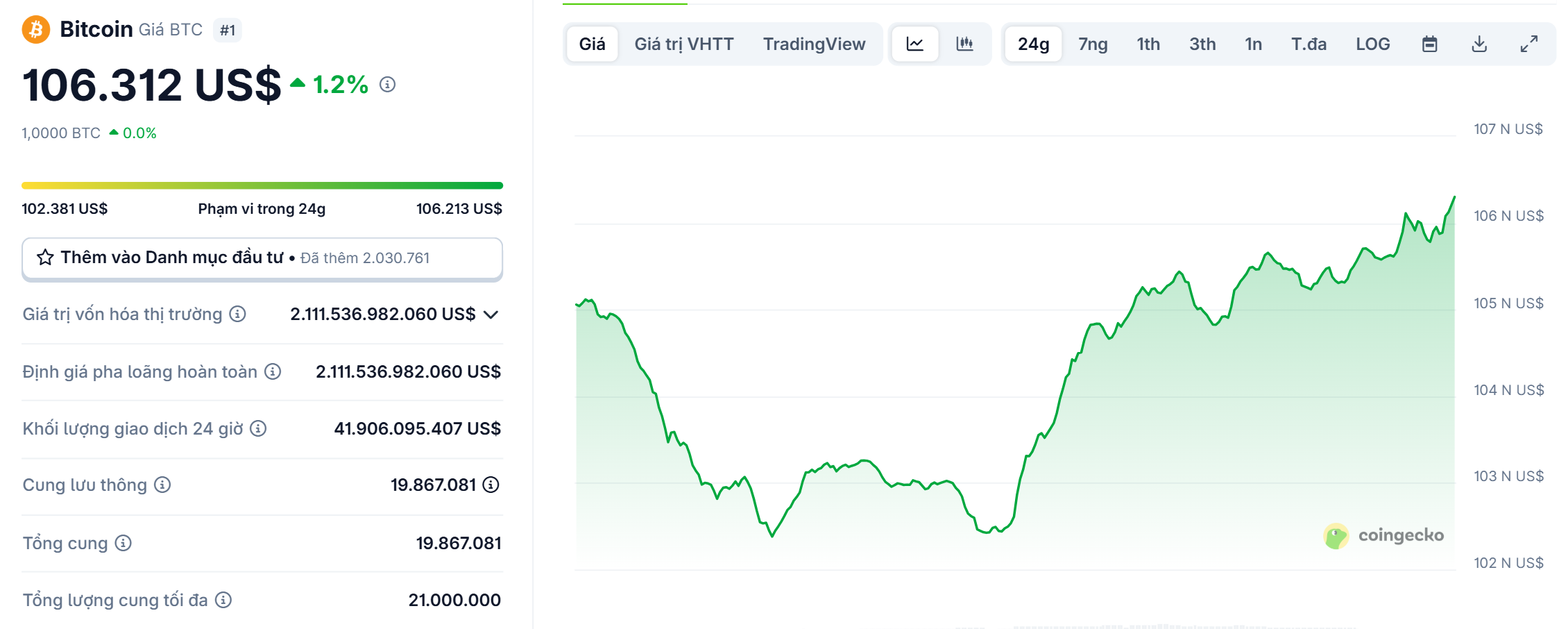The image size is (1568, 629).
Task: Click the Bitcoin name heading
Action: point(96,29)
